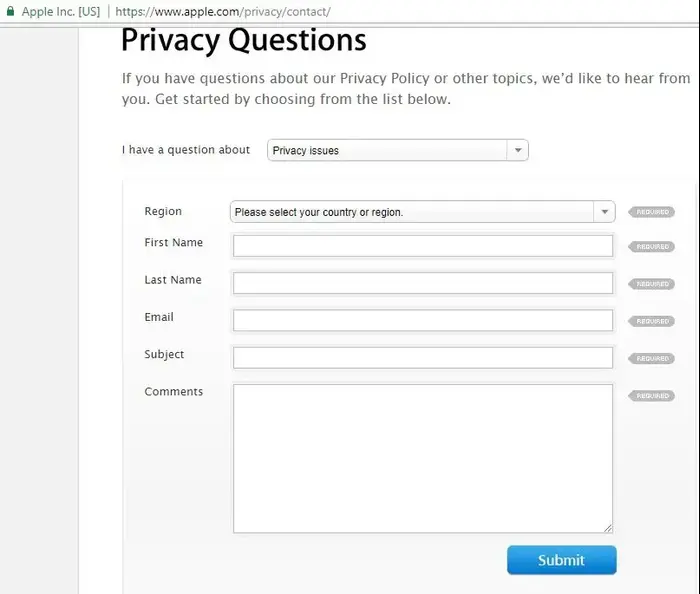Click the green padlock security icon
This screenshot has width=700, height=594.
tap(10, 11)
